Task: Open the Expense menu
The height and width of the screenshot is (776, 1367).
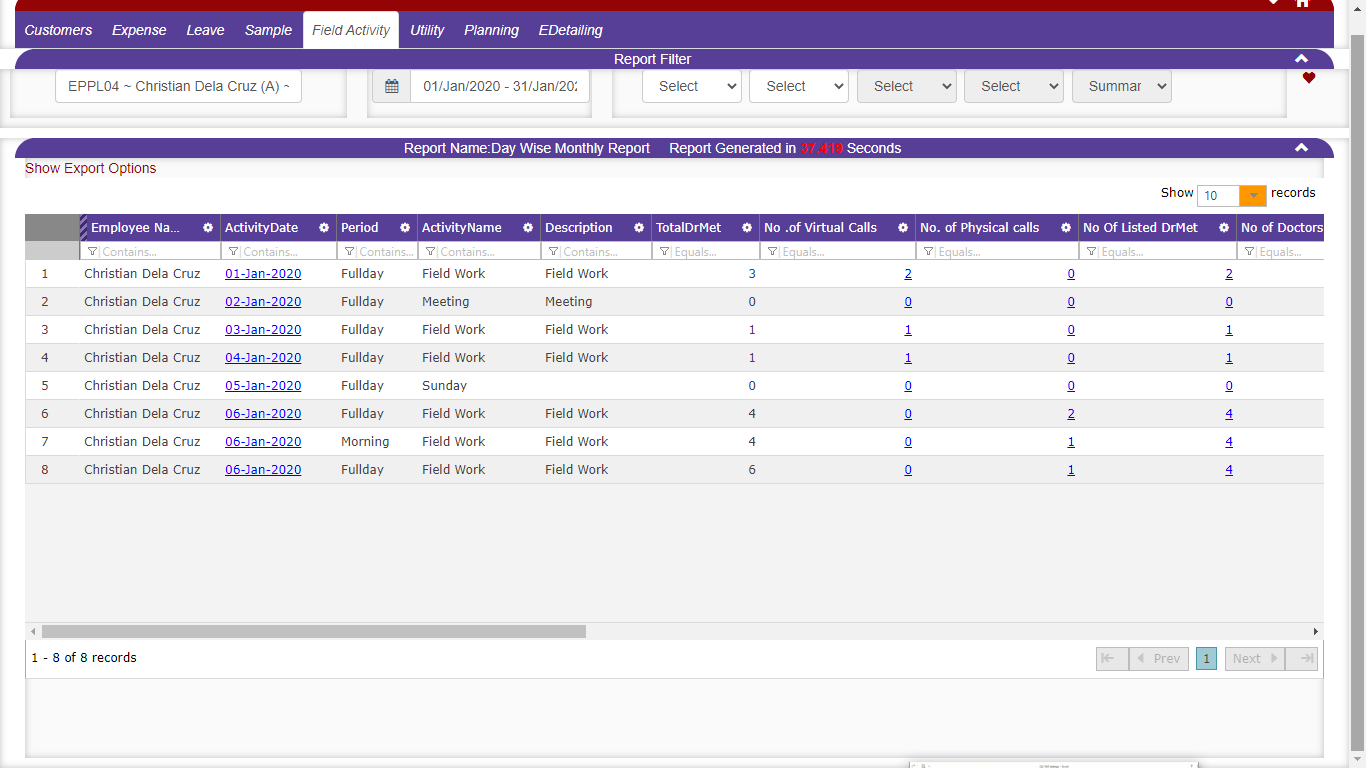Action: click(x=139, y=30)
